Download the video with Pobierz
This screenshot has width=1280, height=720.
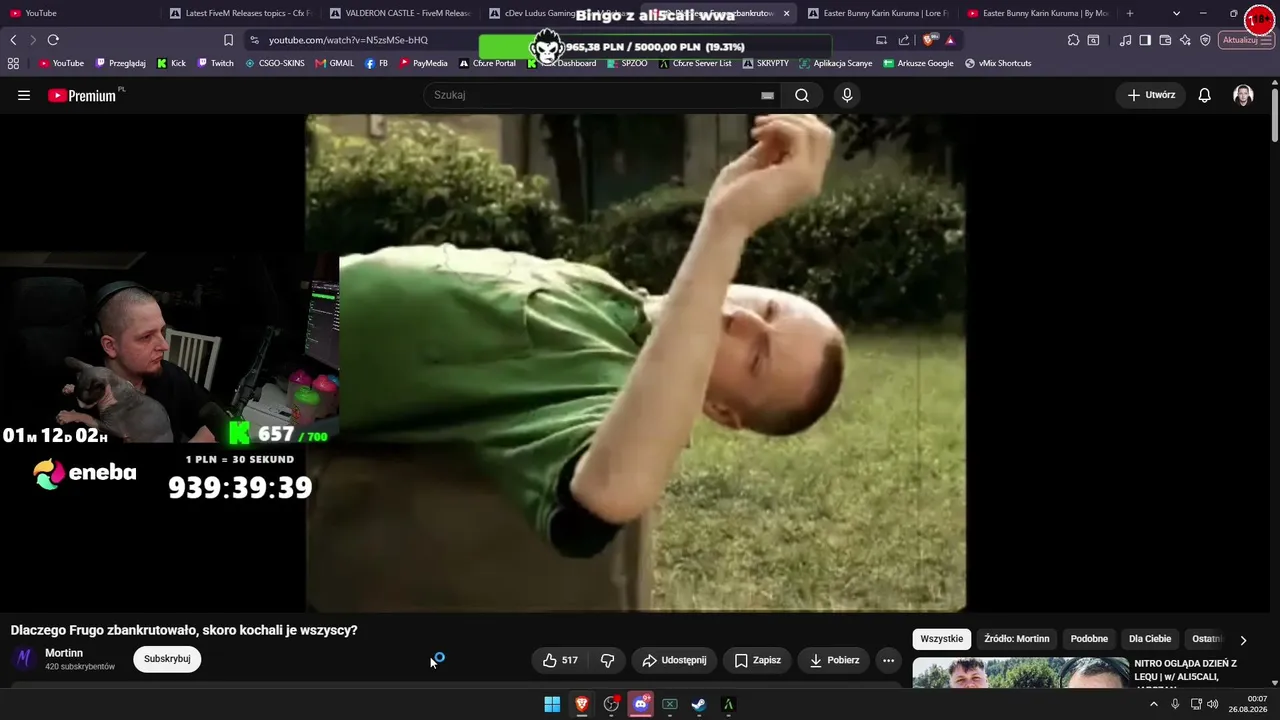(x=834, y=660)
